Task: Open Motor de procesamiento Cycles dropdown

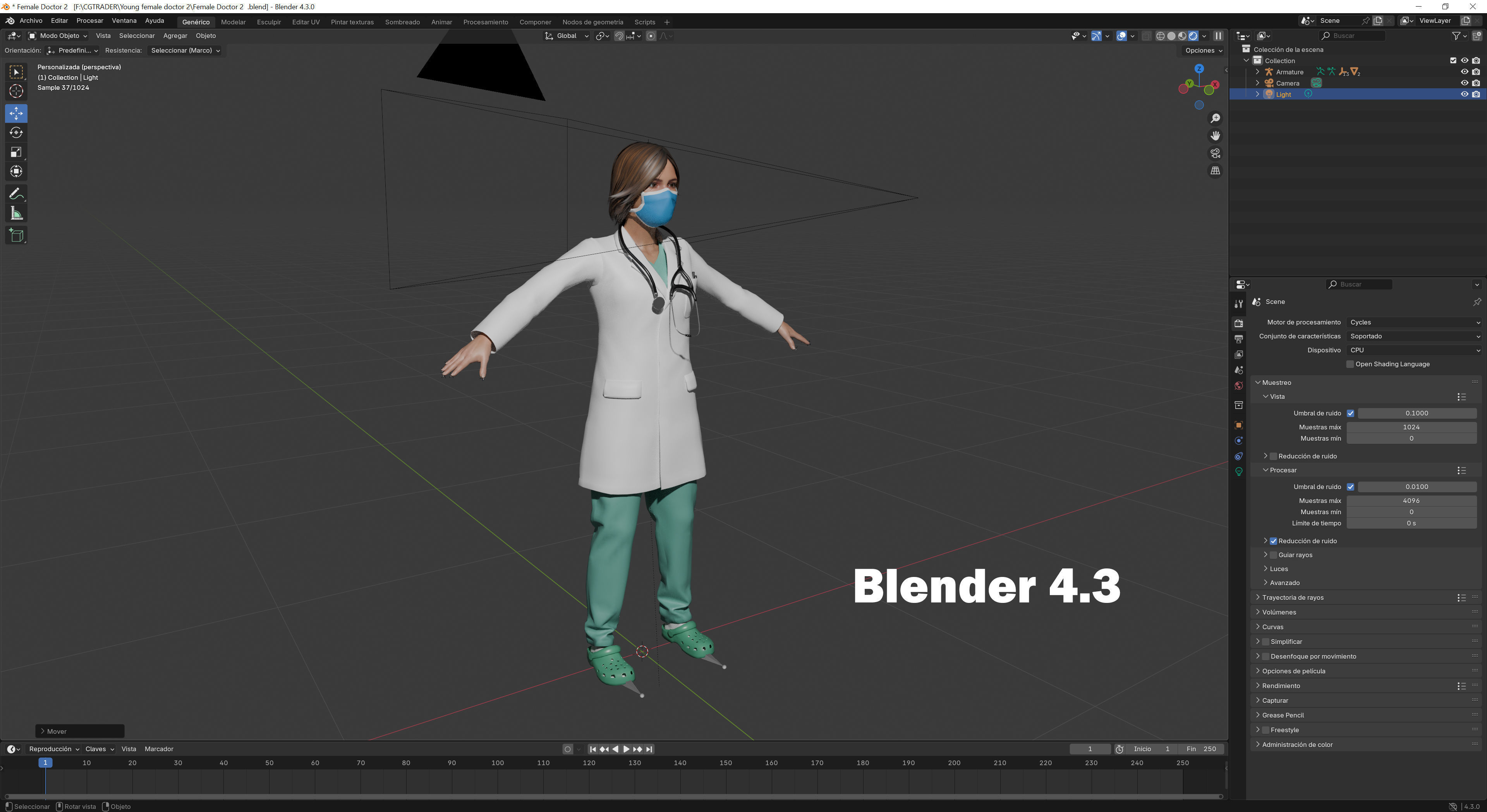Action: [1414, 323]
